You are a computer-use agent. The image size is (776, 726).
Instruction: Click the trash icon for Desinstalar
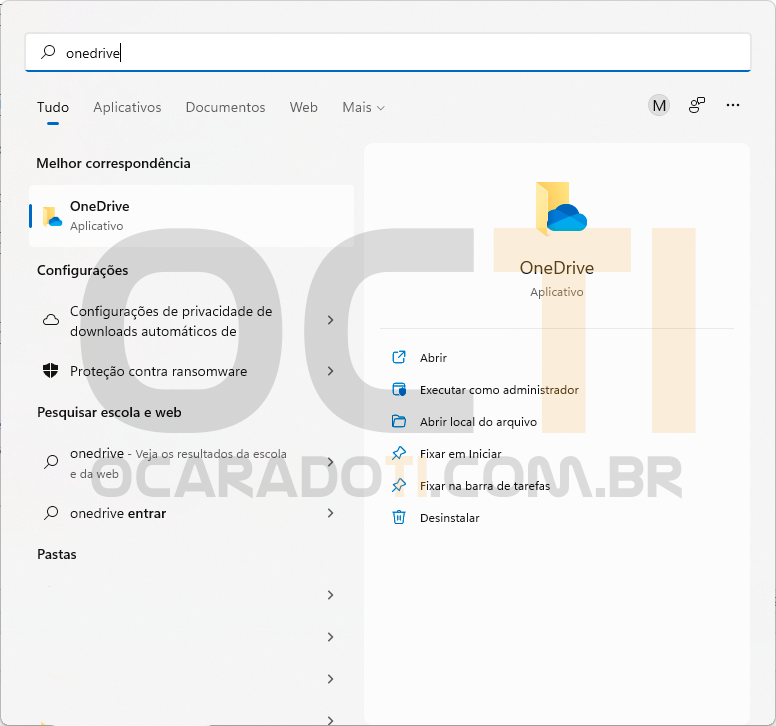pos(399,517)
